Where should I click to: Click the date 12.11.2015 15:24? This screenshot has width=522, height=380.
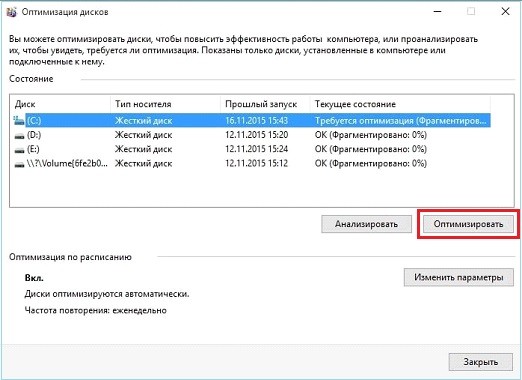[256, 149]
